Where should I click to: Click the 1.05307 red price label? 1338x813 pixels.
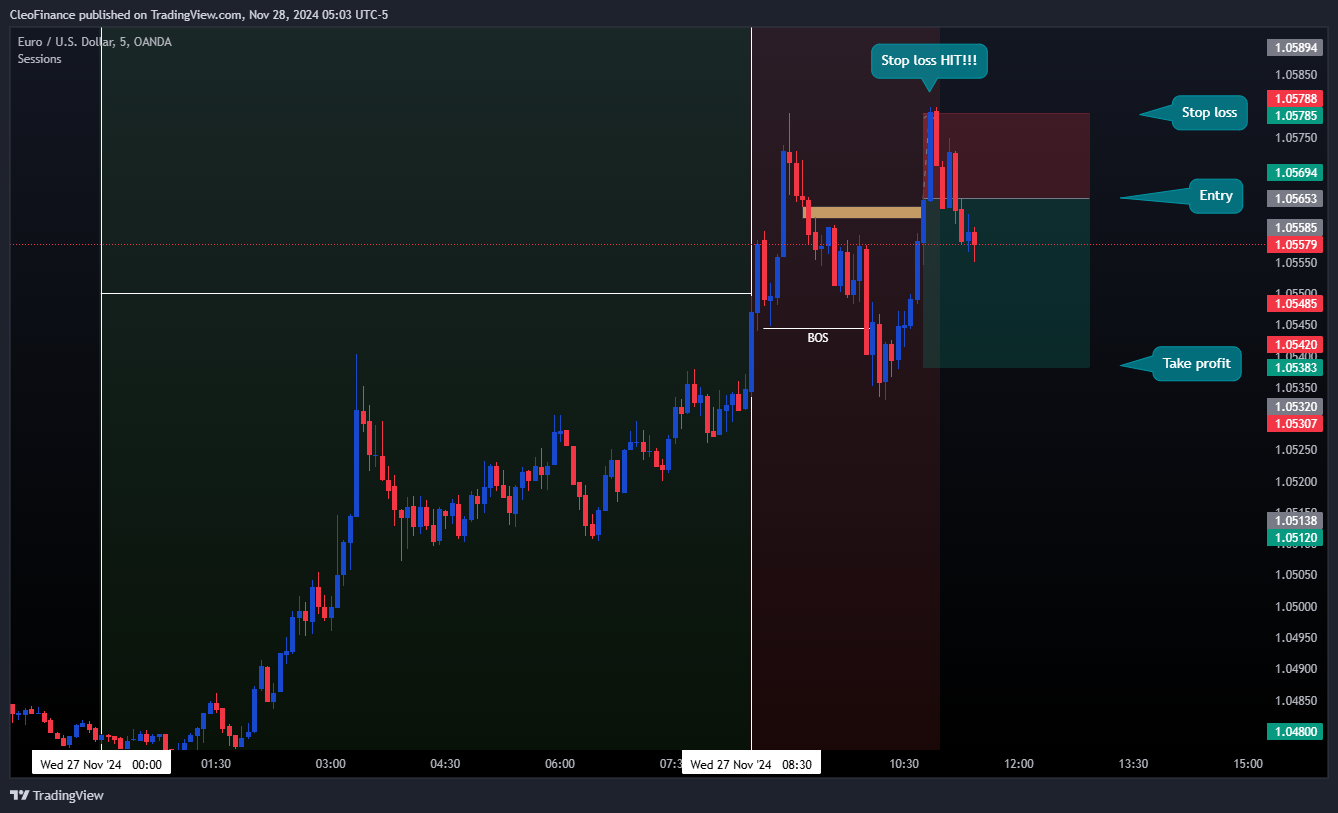[1295, 423]
